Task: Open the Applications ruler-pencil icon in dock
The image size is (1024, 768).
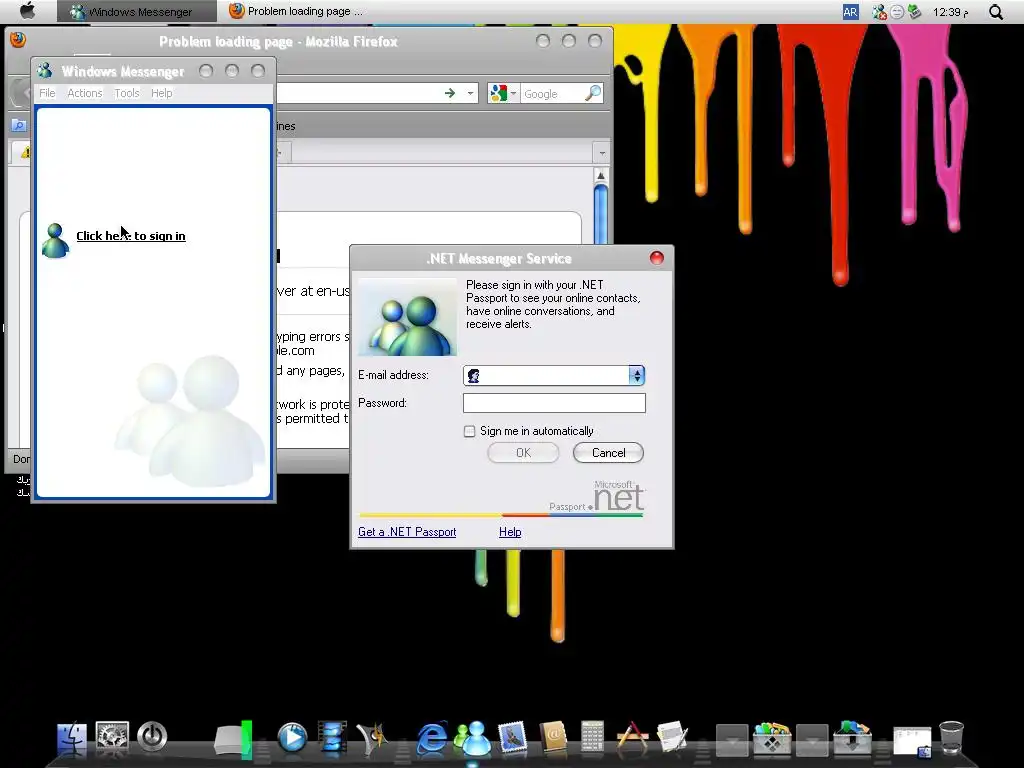Action: click(632, 737)
